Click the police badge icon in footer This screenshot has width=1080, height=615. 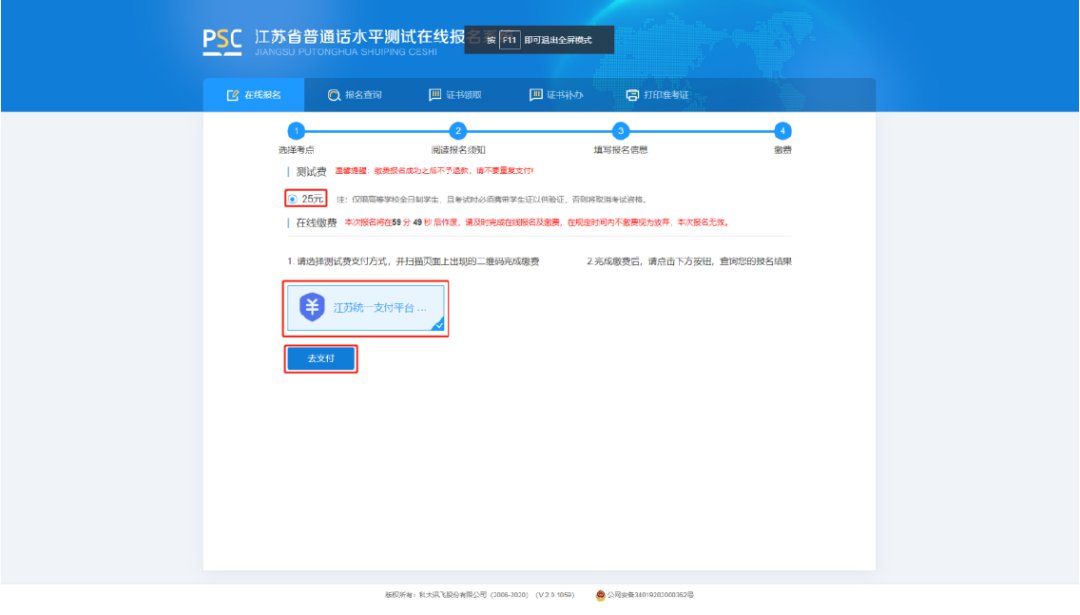pos(600,595)
